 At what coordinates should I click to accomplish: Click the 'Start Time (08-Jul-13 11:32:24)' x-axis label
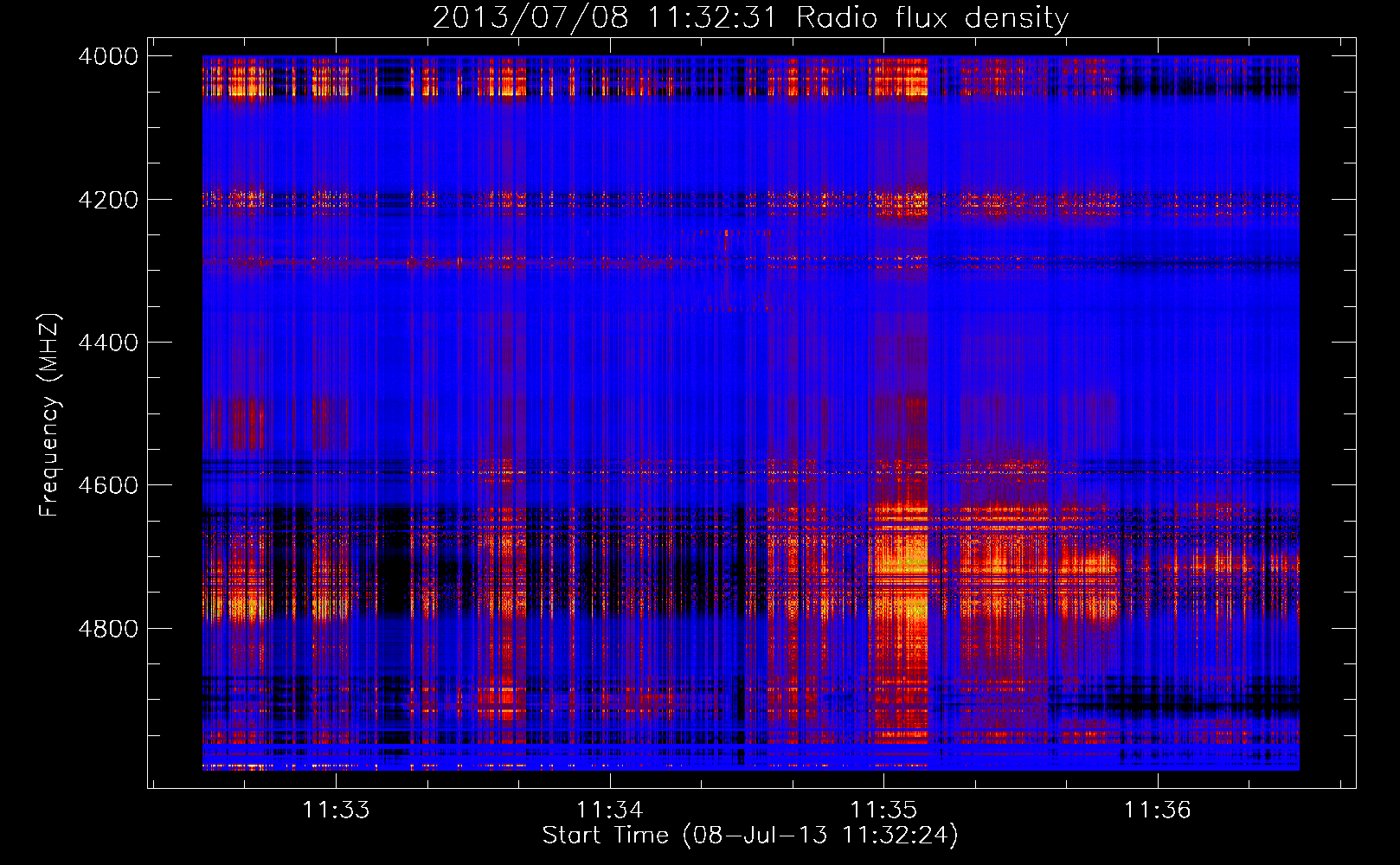click(750, 836)
